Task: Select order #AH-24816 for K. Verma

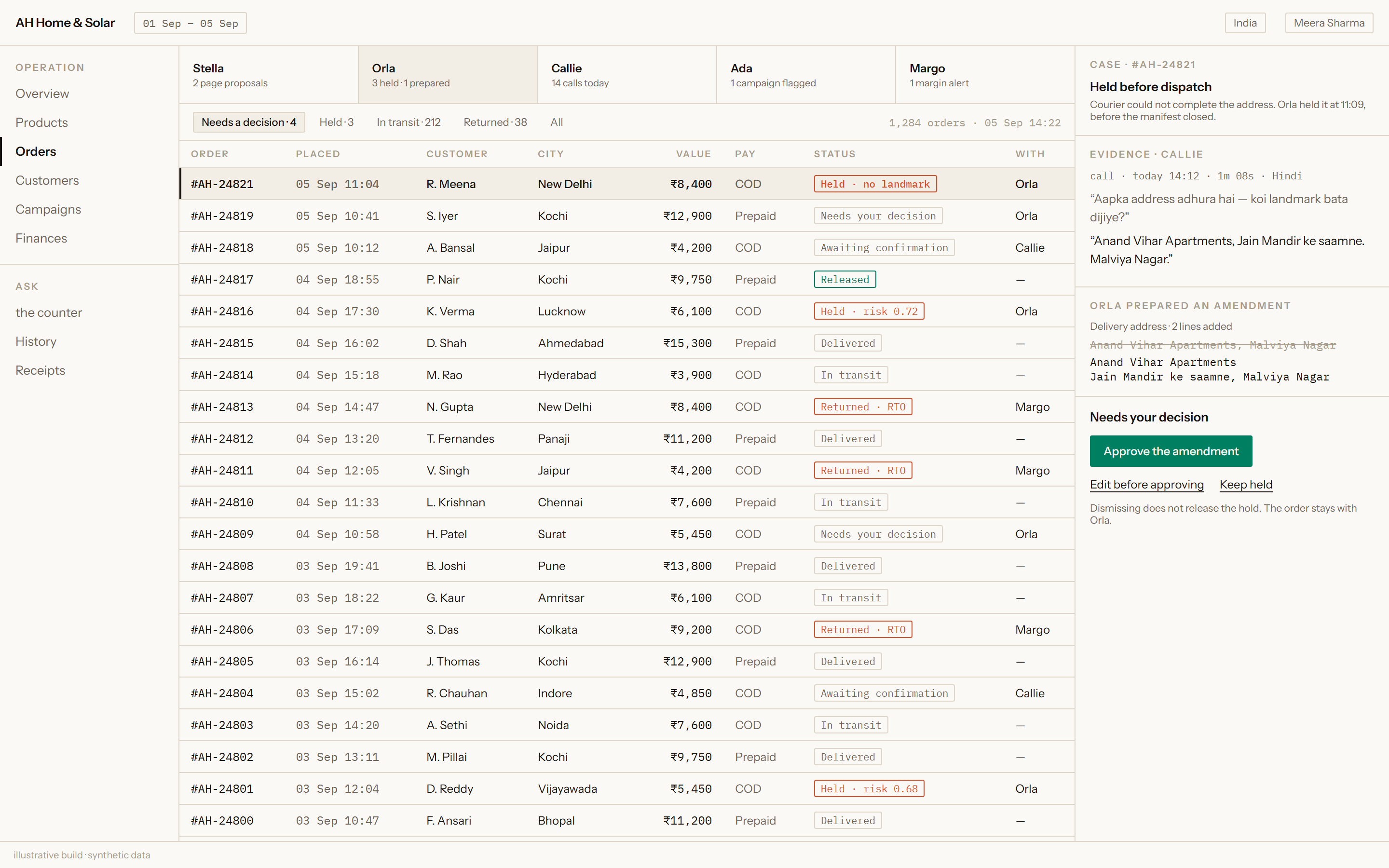Action: point(627,311)
